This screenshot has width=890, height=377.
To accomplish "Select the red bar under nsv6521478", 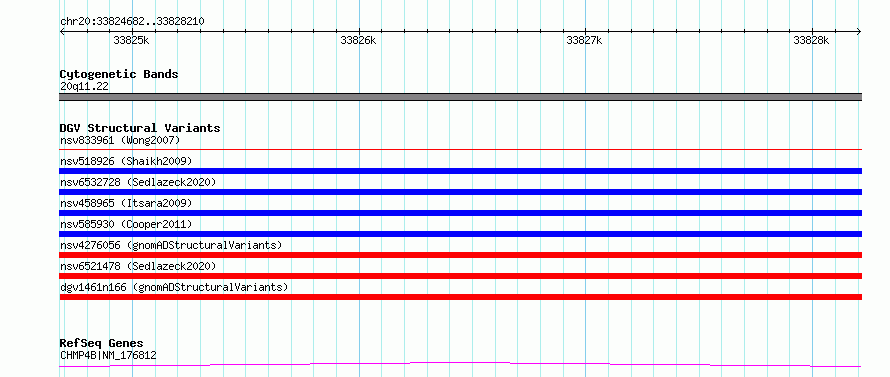I will point(460,276).
